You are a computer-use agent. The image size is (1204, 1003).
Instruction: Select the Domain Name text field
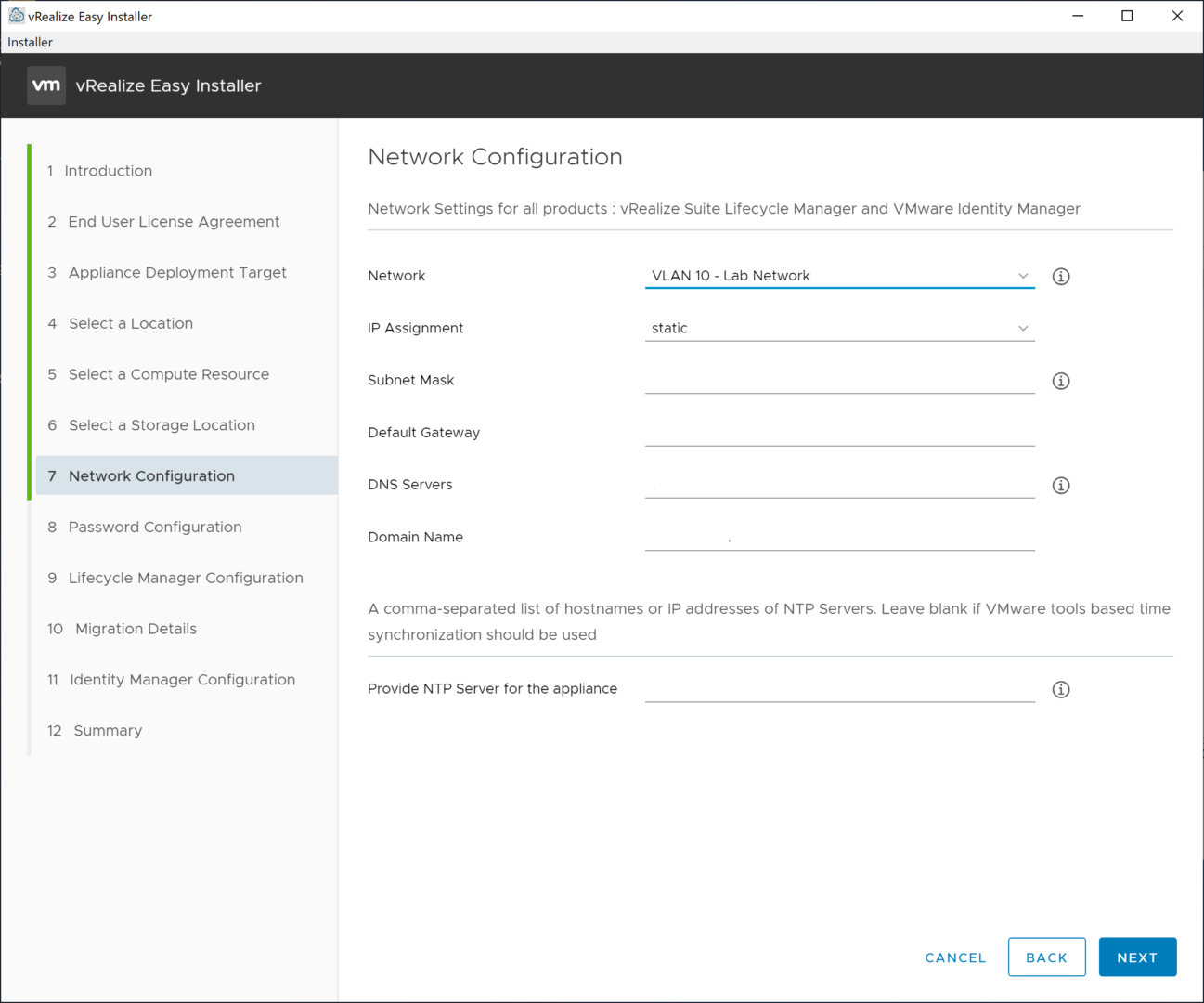point(839,537)
